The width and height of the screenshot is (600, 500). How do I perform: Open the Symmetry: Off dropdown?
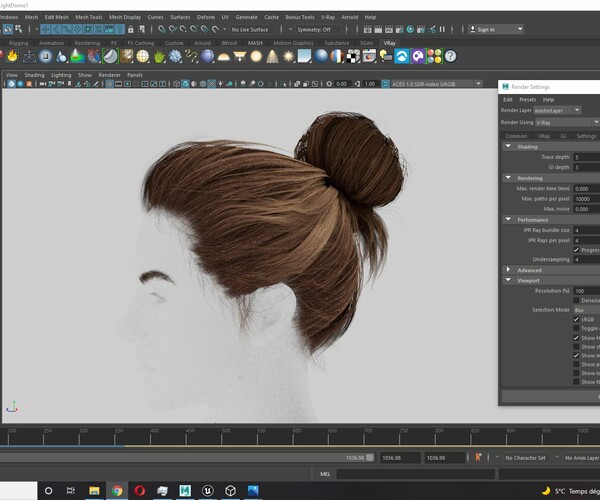point(315,29)
